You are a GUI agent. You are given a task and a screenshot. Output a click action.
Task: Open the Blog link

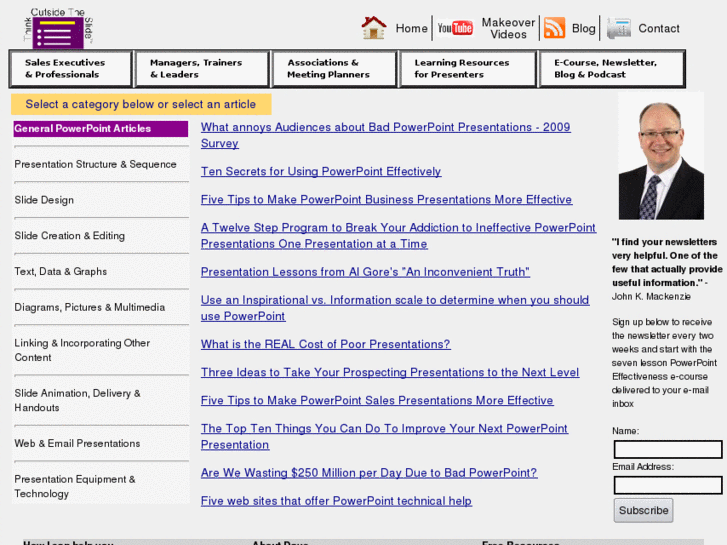(x=583, y=28)
